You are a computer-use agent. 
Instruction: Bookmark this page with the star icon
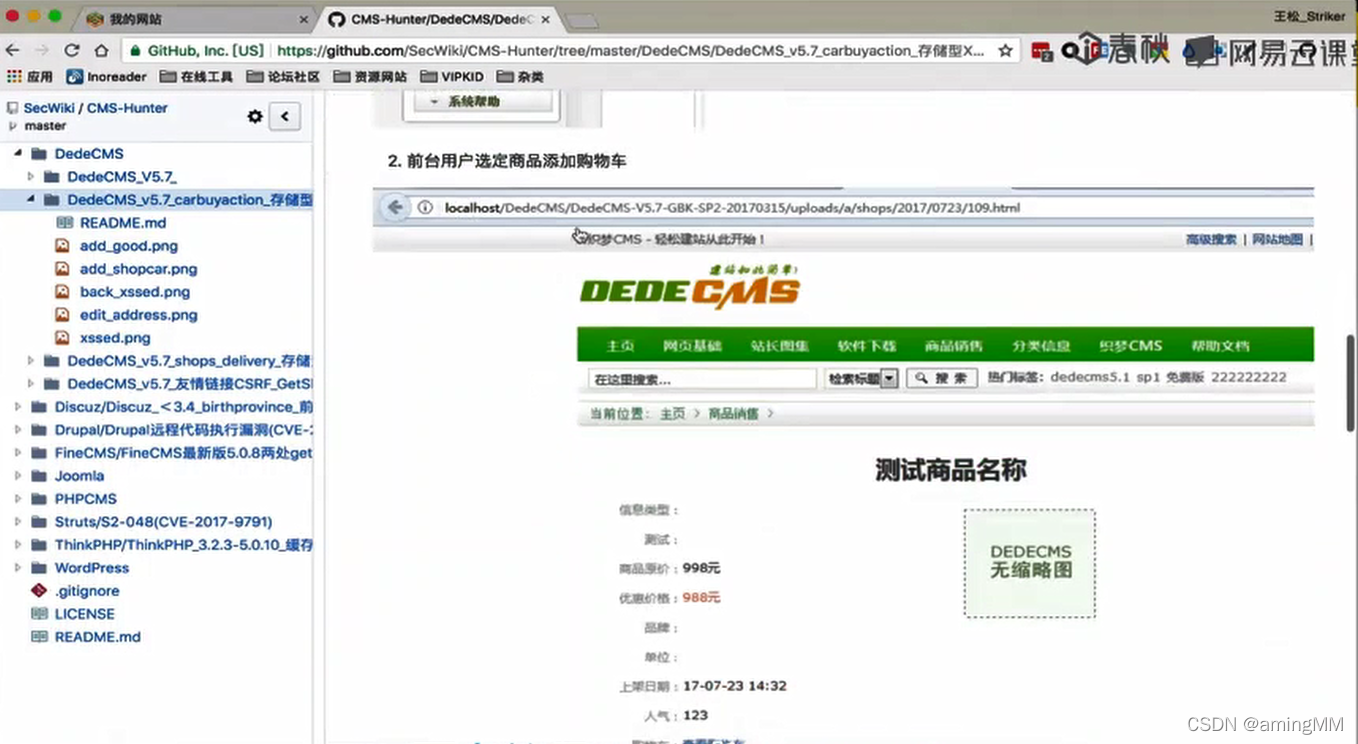[1006, 48]
